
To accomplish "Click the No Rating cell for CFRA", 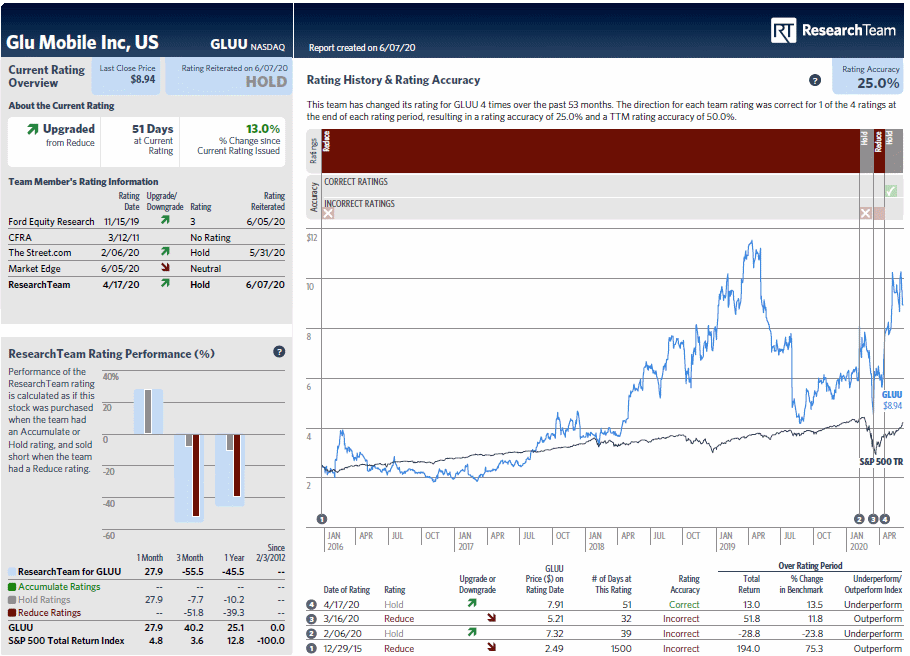I will (x=210, y=237).
